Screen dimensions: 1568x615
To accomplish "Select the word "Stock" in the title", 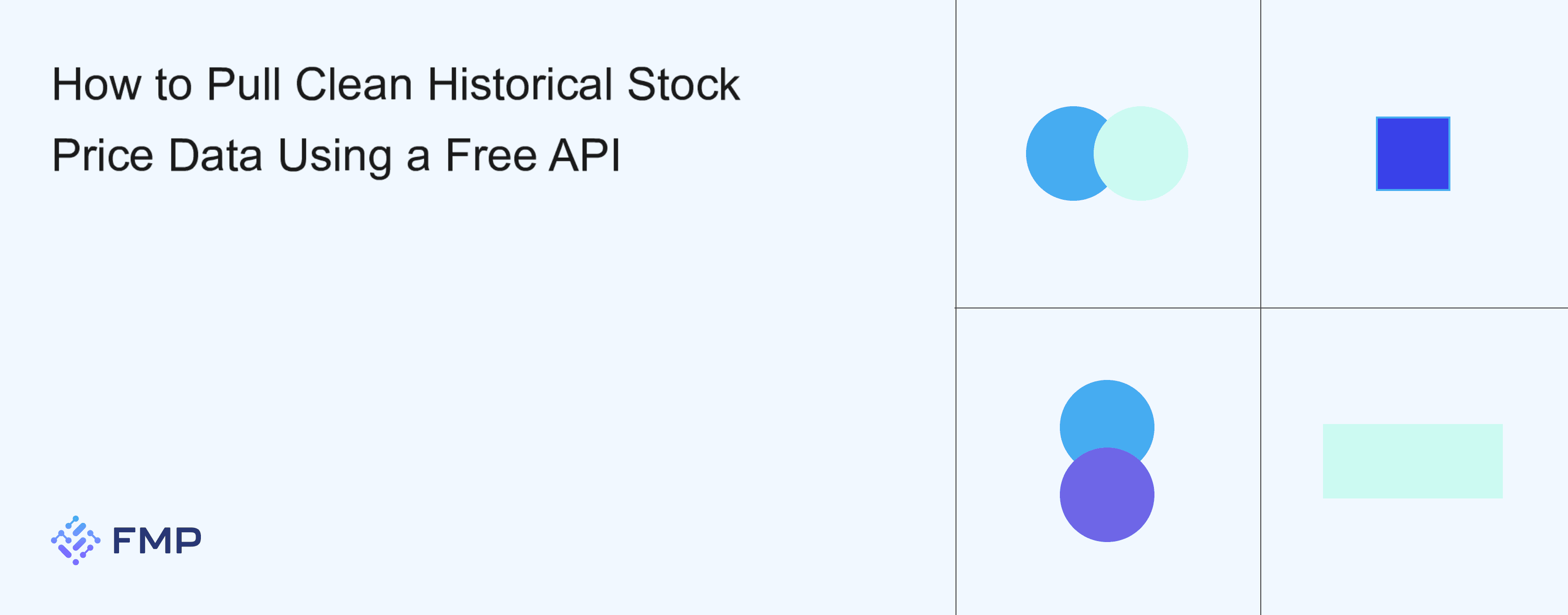I will [x=683, y=84].
